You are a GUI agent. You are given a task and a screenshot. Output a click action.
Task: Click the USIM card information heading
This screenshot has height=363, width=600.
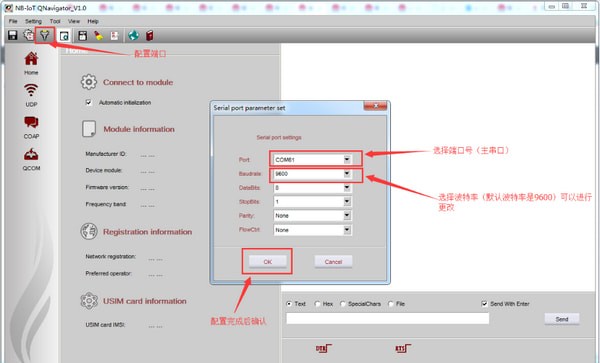145,301
